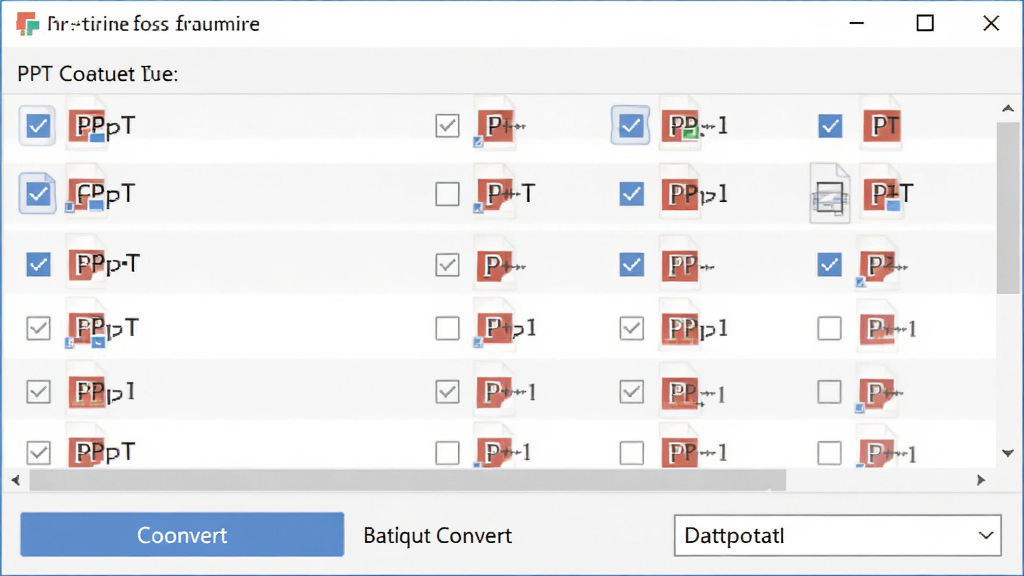Check the empty box beside P+-T file
1024x576 pixels.
(x=447, y=194)
